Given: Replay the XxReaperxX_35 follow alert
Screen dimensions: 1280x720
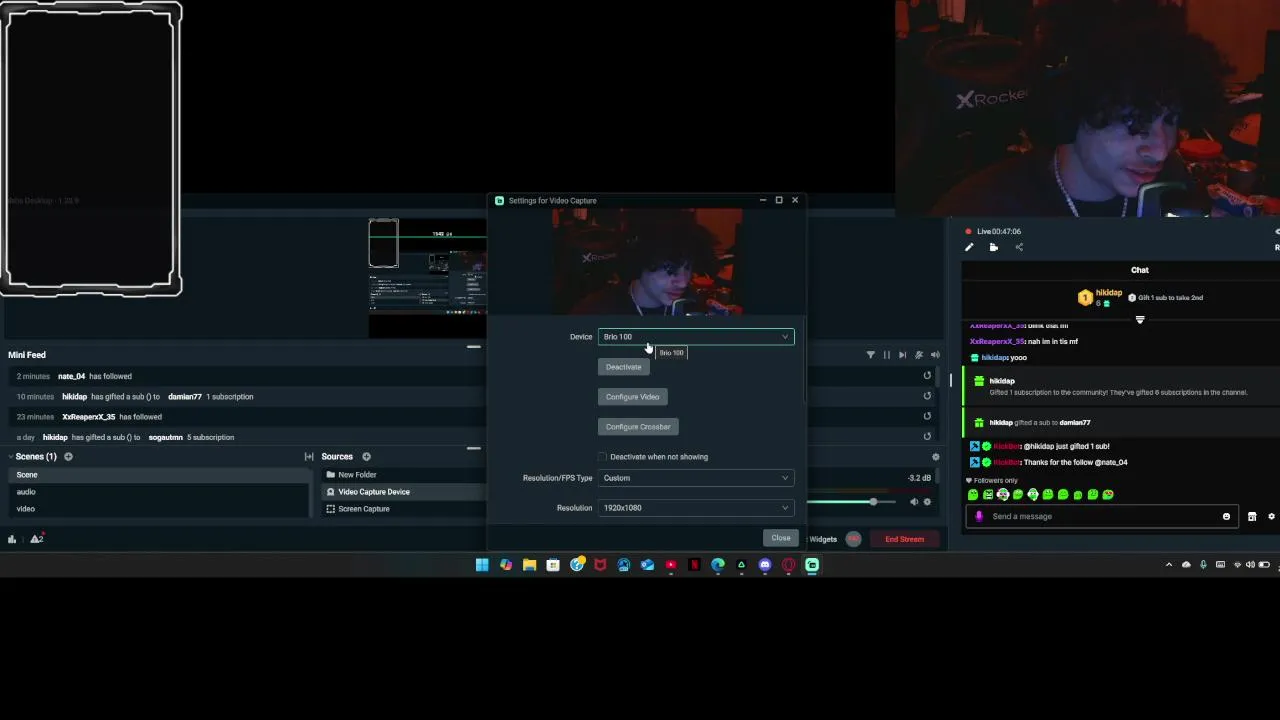Looking at the screenshot, I should pos(927,416).
